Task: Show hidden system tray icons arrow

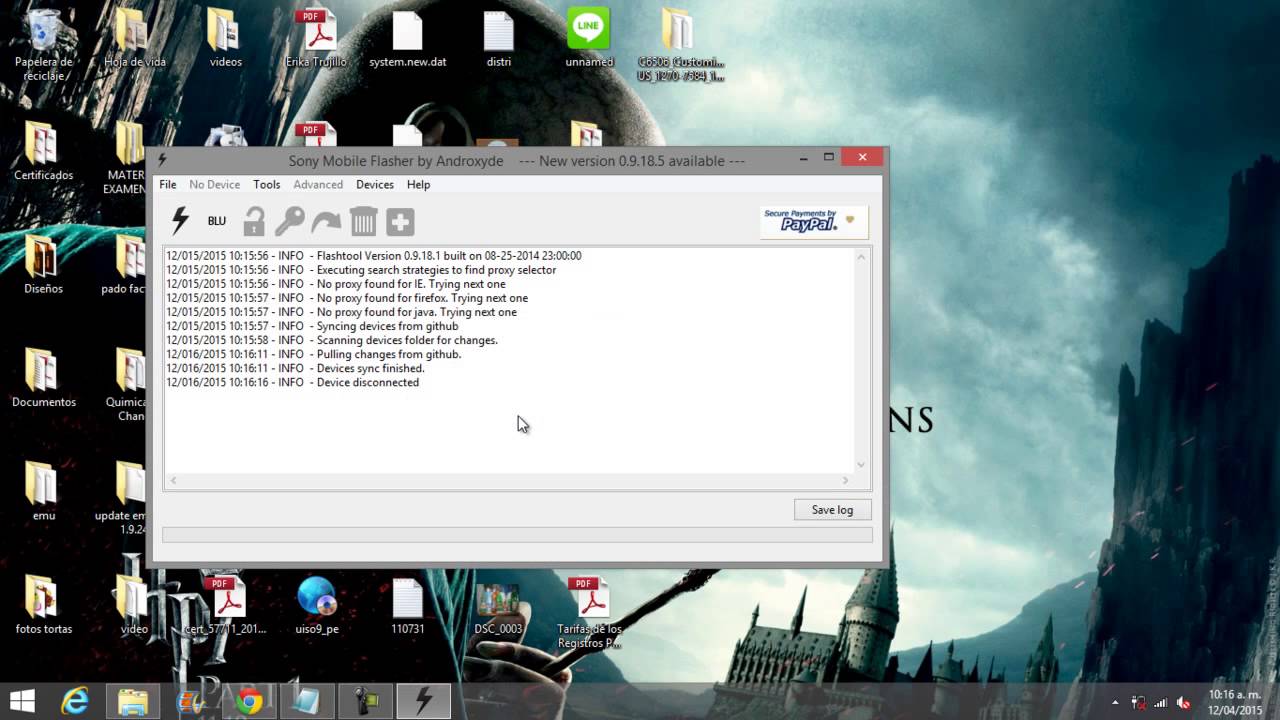Action: pos(1115,702)
